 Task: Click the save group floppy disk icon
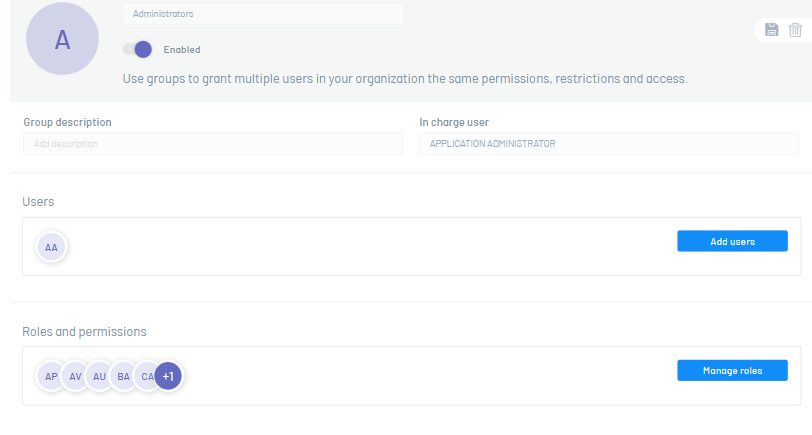point(772,30)
